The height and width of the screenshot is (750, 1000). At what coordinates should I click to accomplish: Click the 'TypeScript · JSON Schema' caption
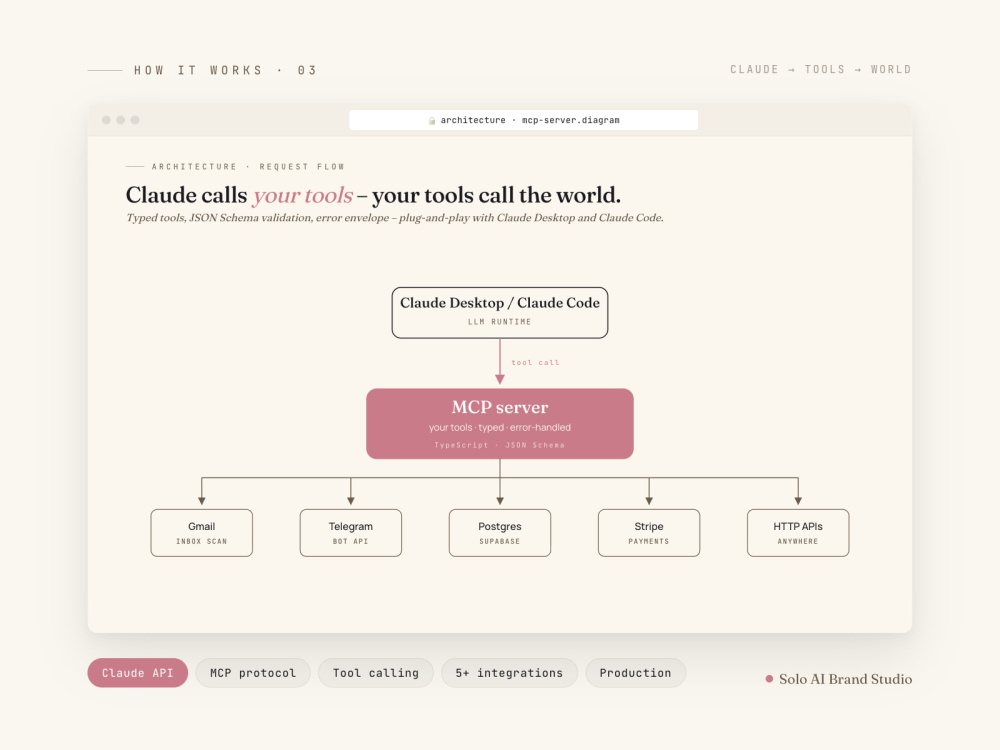point(499,445)
